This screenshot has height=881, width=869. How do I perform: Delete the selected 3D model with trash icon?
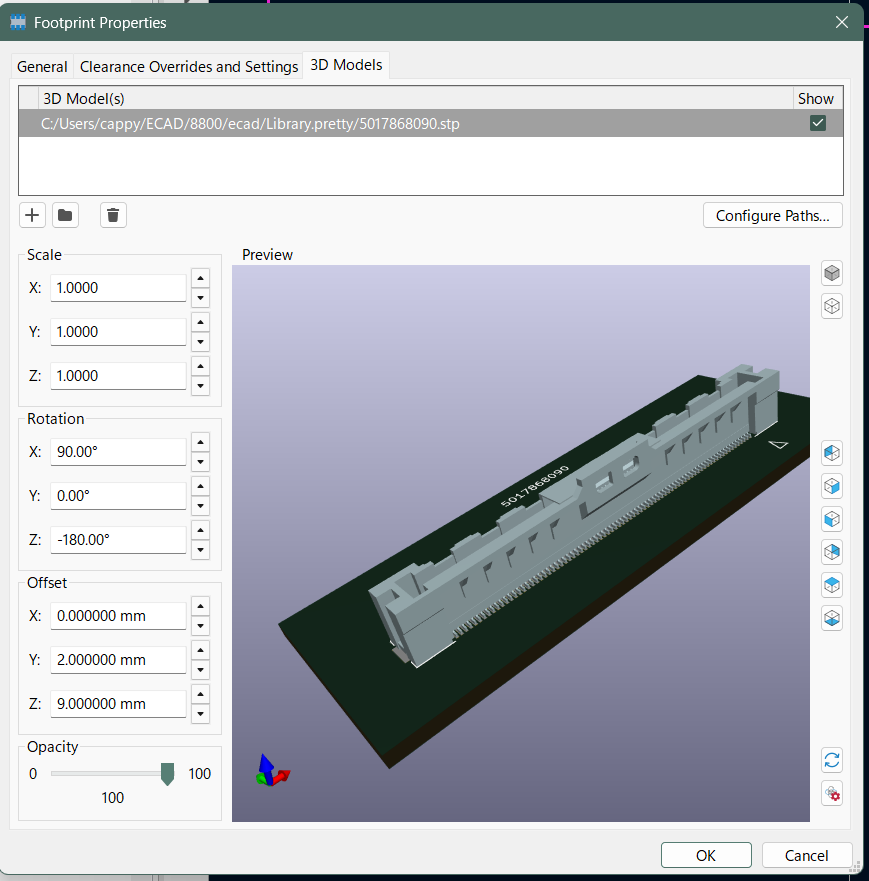pyautogui.click(x=113, y=215)
